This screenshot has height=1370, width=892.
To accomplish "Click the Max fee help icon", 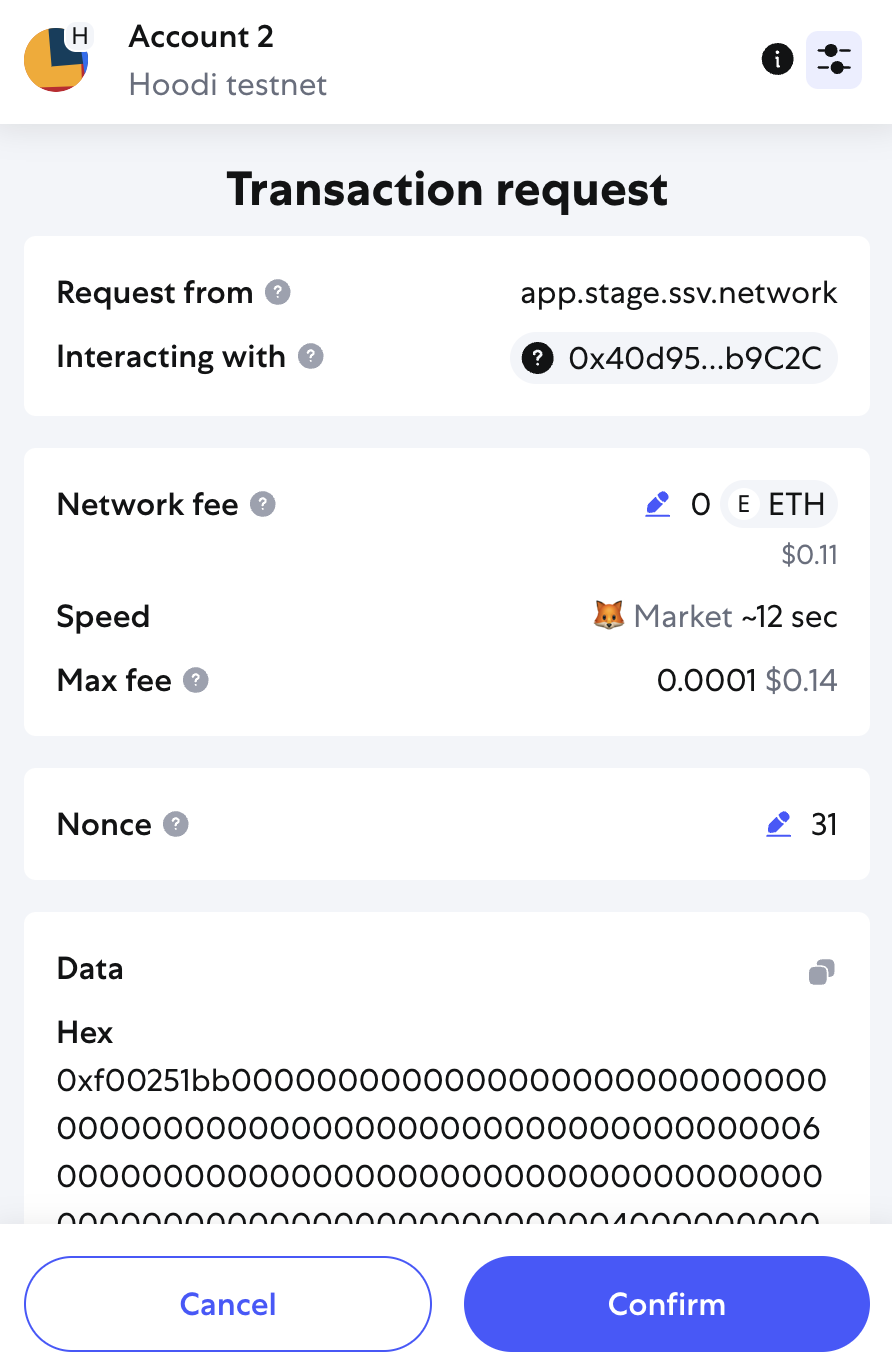I will (x=196, y=681).
